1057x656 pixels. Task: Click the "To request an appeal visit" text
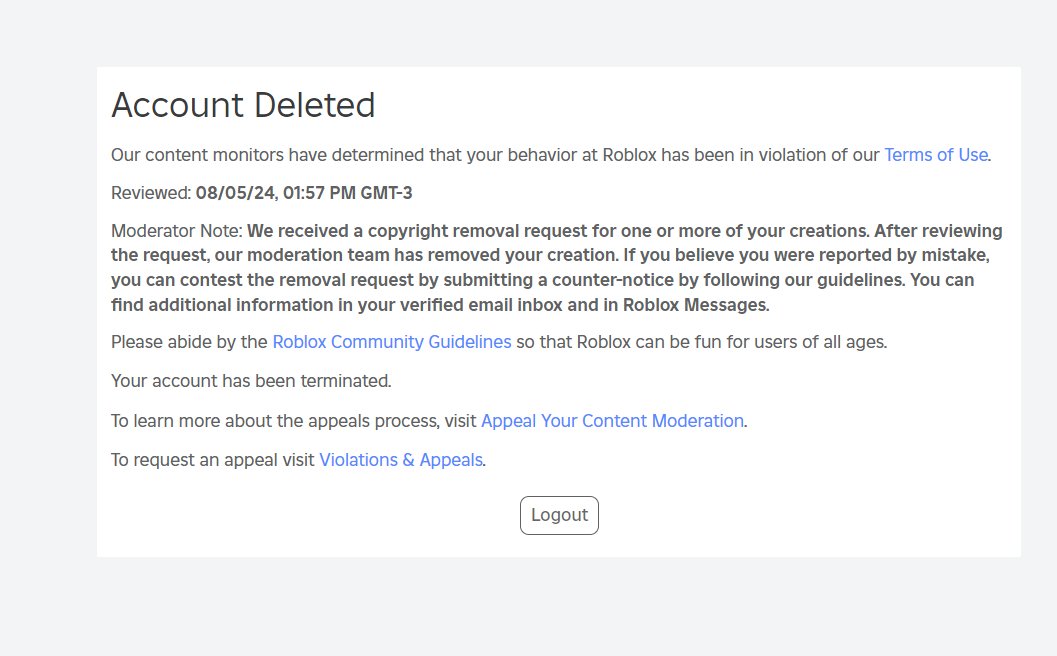(213, 461)
